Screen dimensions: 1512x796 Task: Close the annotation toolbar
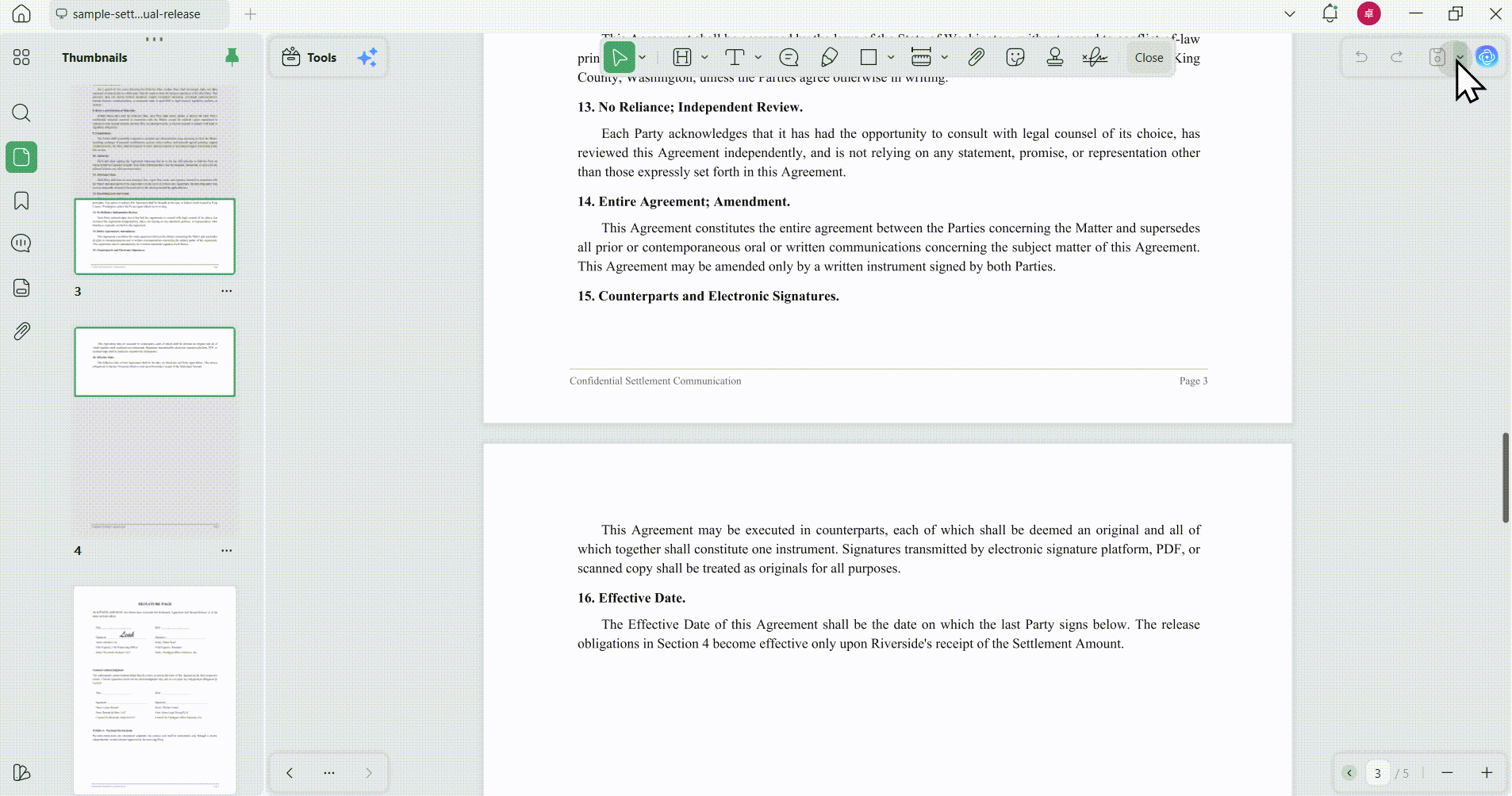1149,57
